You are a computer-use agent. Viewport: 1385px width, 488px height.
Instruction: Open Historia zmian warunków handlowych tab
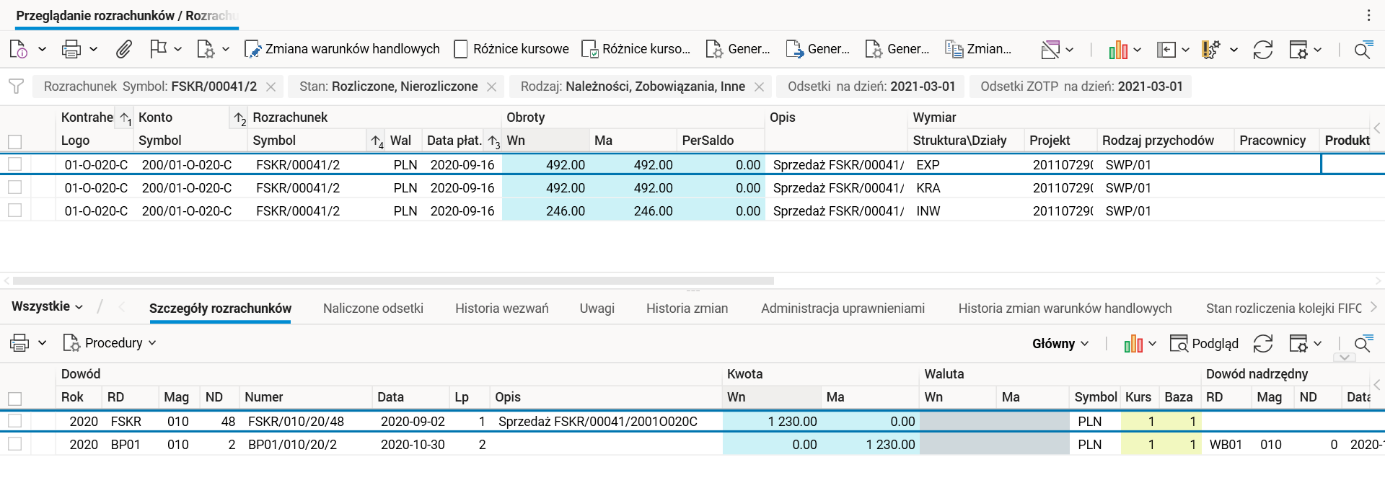point(1065,308)
